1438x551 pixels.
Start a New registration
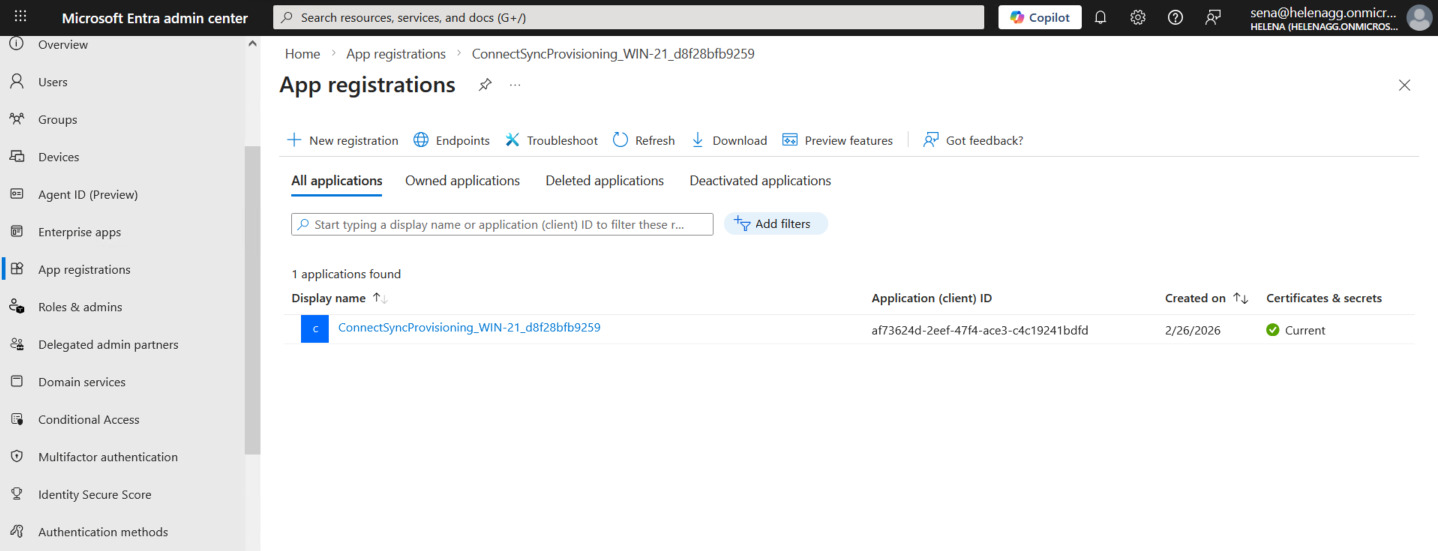coord(342,141)
